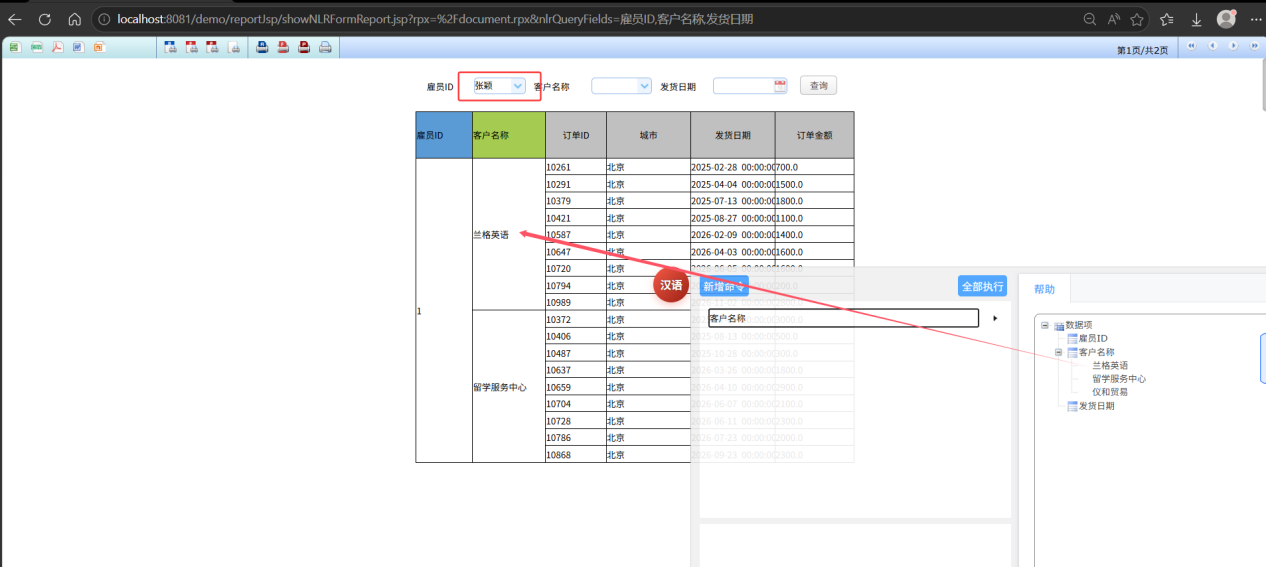Go to the next report page
The image size is (1266, 567).
(1233, 46)
